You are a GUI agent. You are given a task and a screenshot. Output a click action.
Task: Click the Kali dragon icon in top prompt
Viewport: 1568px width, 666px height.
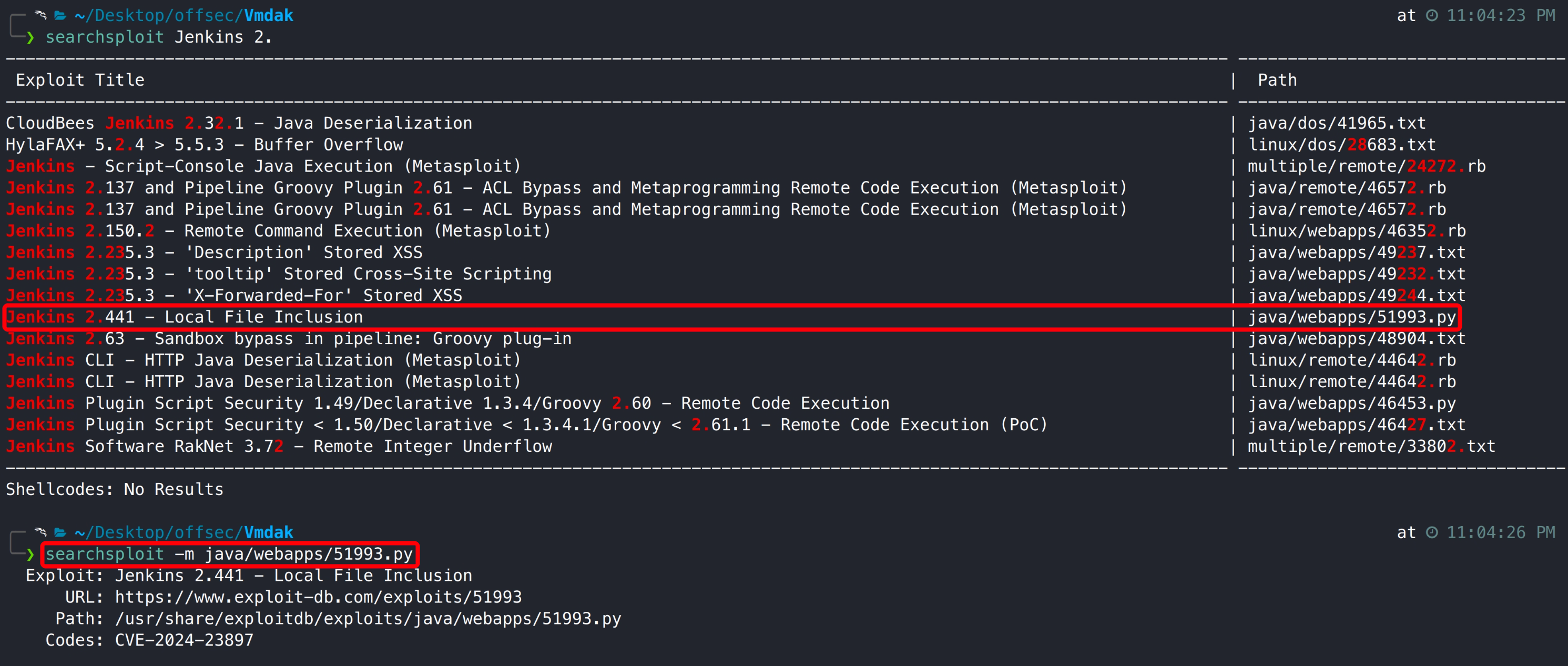(x=41, y=15)
